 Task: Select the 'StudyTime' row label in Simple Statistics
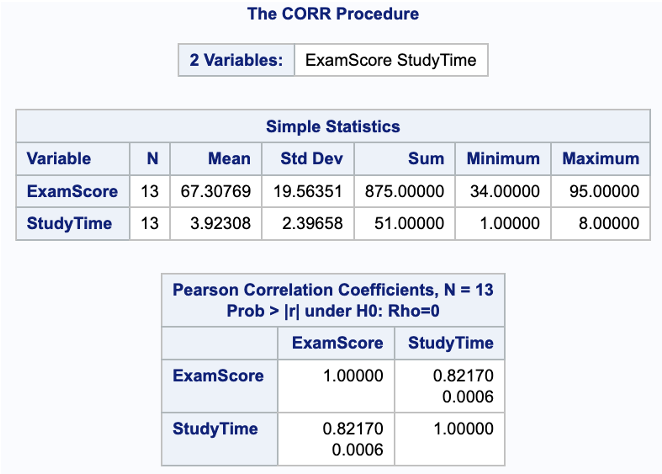pos(68,224)
